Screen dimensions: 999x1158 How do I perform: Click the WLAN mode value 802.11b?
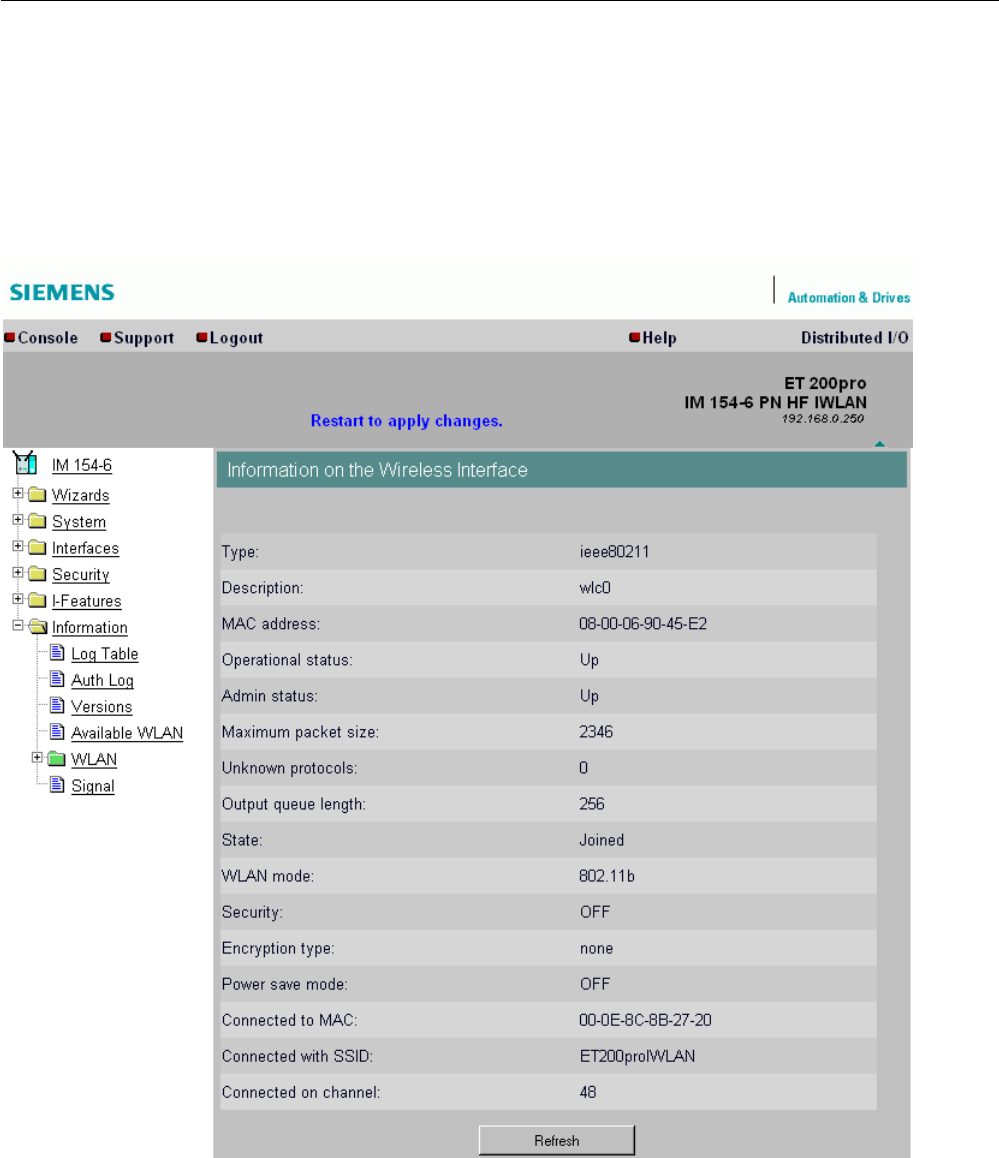(x=607, y=876)
